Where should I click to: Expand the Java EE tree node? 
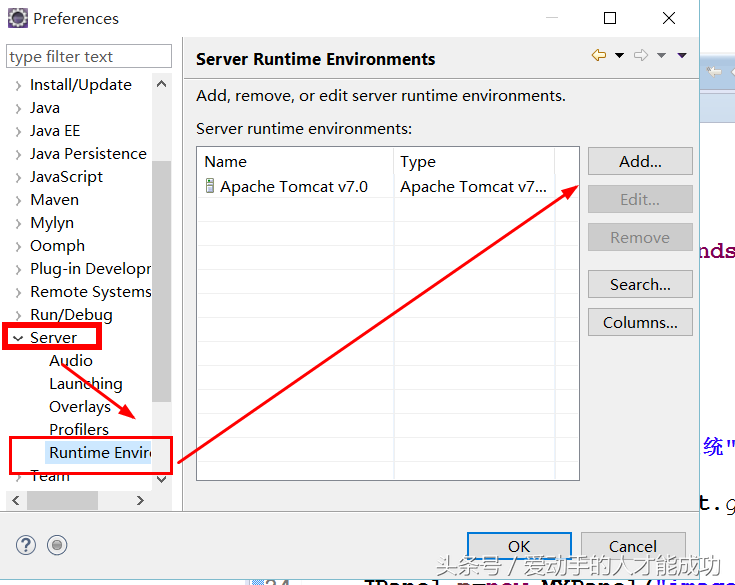coord(18,131)
